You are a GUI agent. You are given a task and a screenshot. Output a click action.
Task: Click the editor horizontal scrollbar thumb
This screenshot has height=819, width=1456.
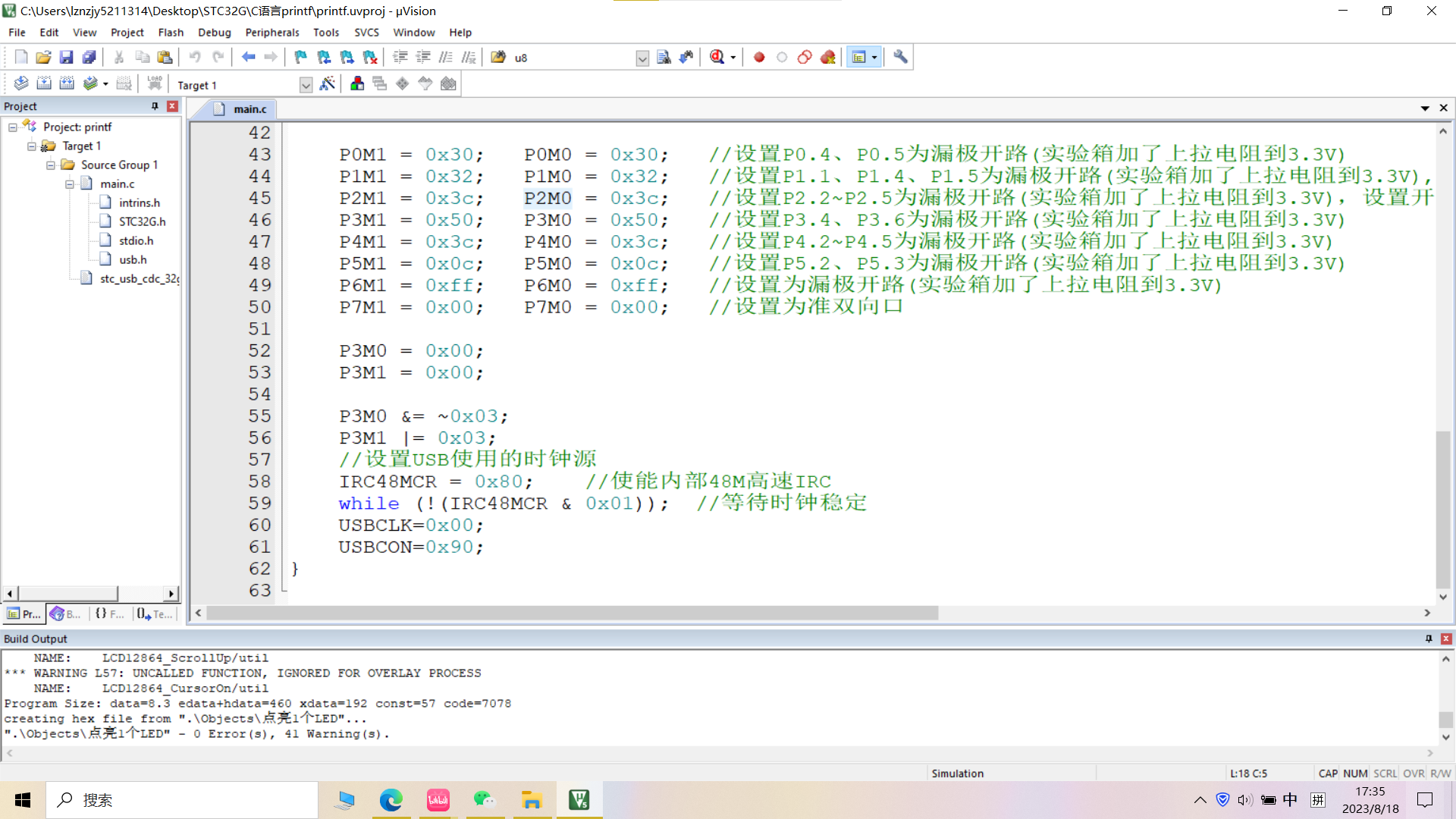click(572, 613)
